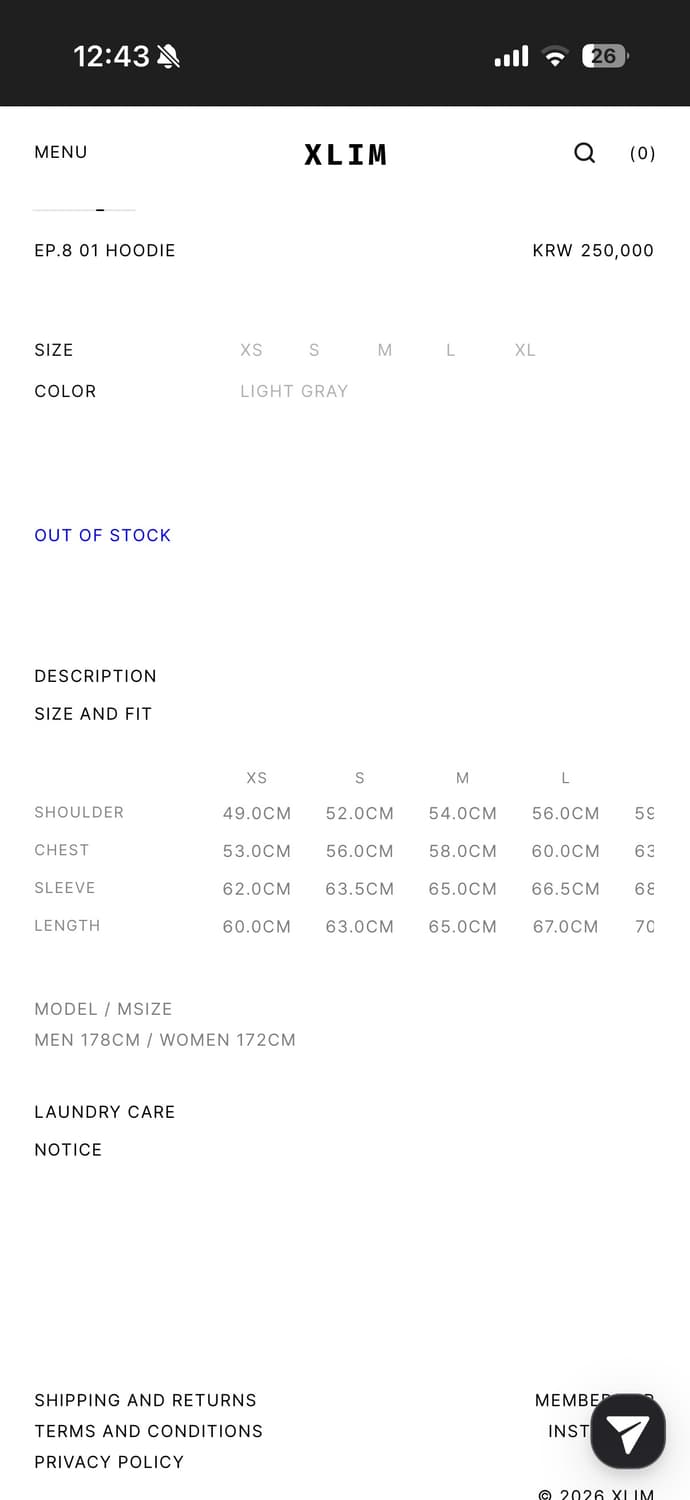Open SHIPPING AND RETURNS page
This screenshot has width=690, height=1500.
[x=145, y=1400]
